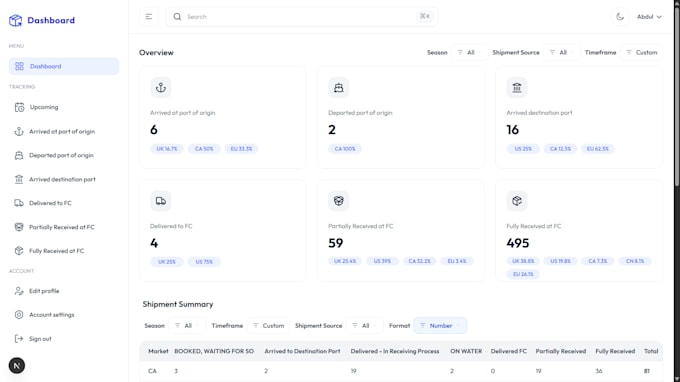Screen dimensions: 680x382
Task: Click the Market column header
Action: 158,351
